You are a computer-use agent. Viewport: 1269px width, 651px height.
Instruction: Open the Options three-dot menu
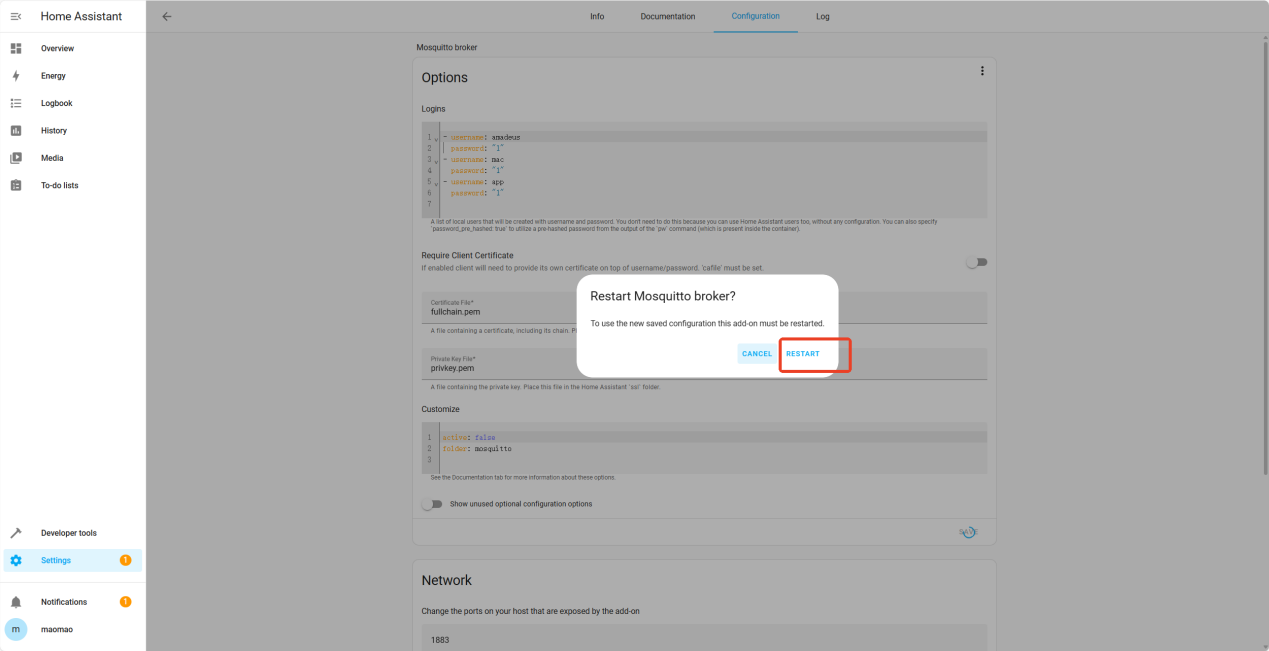tap(982, 71)
